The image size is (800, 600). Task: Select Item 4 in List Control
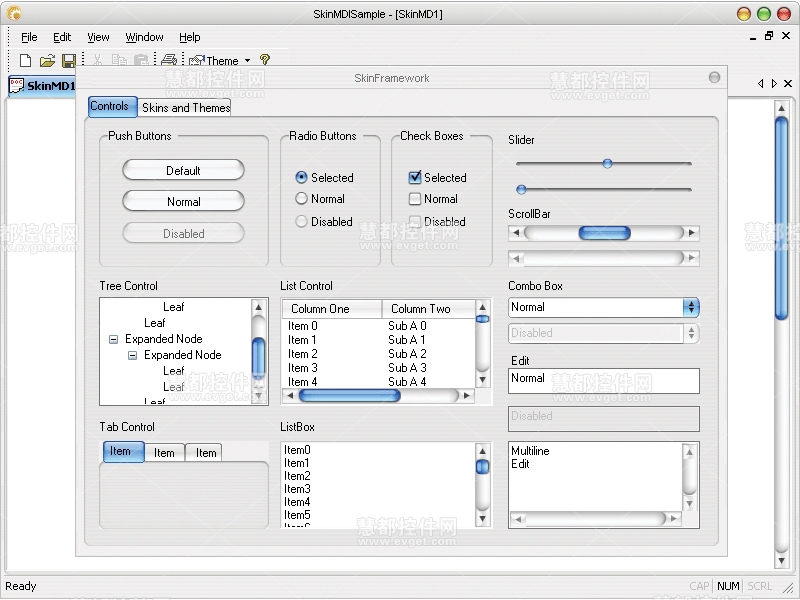(303, 382)
